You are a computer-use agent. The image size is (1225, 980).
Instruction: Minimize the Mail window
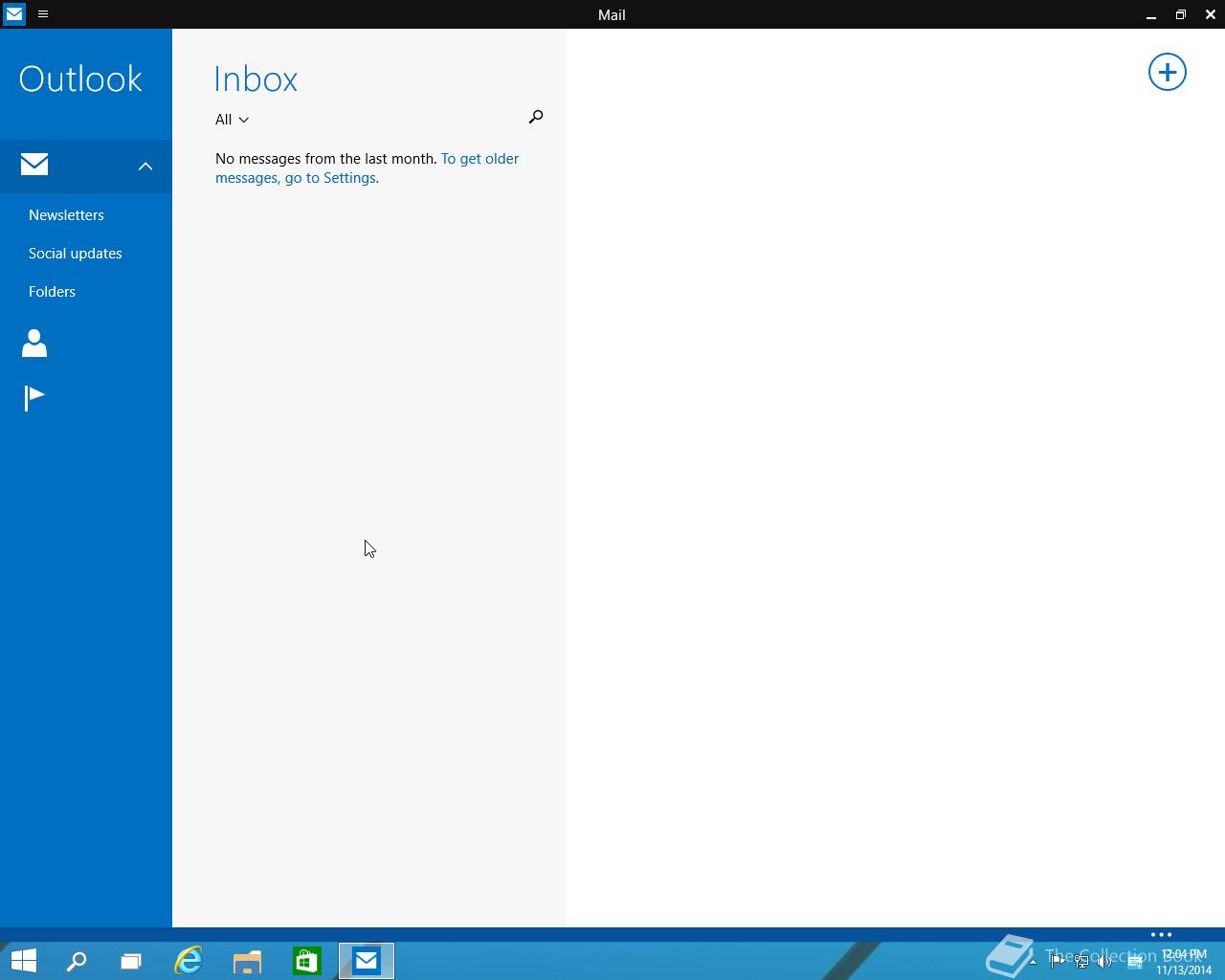point(1151,14)
